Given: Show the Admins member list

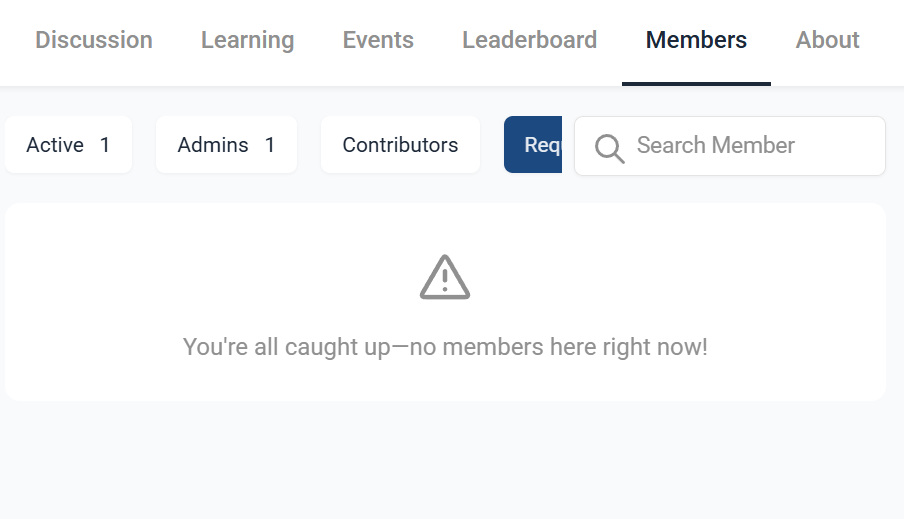Looking at the screenshot, I should click(213, 145).
